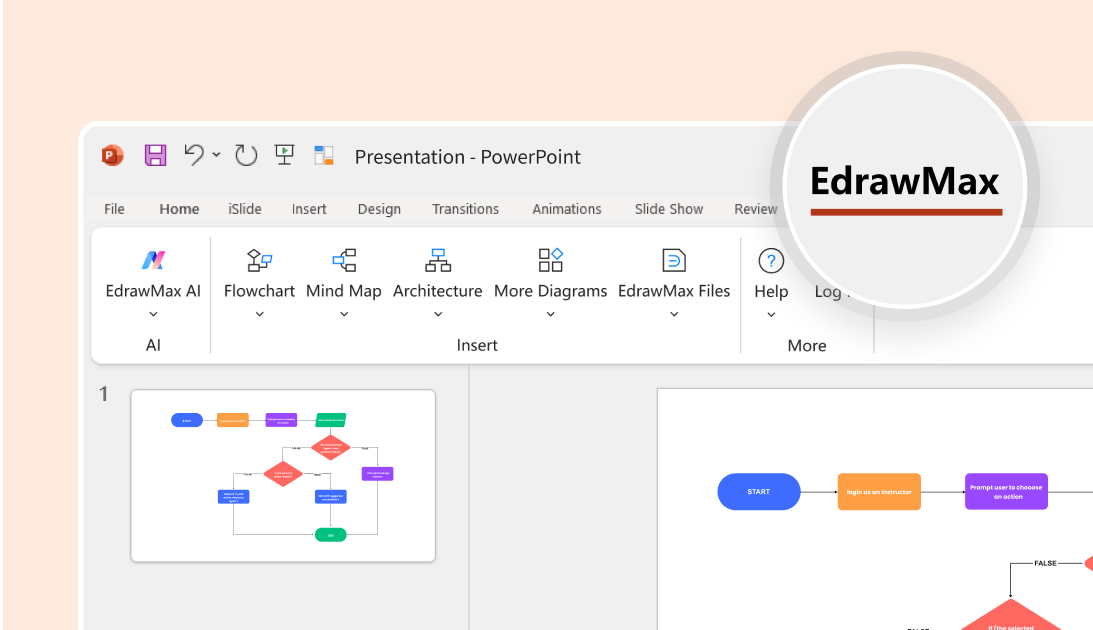Expand the More Diagrams dropdown chevron

pyautogui.click(x=551, y=314)
